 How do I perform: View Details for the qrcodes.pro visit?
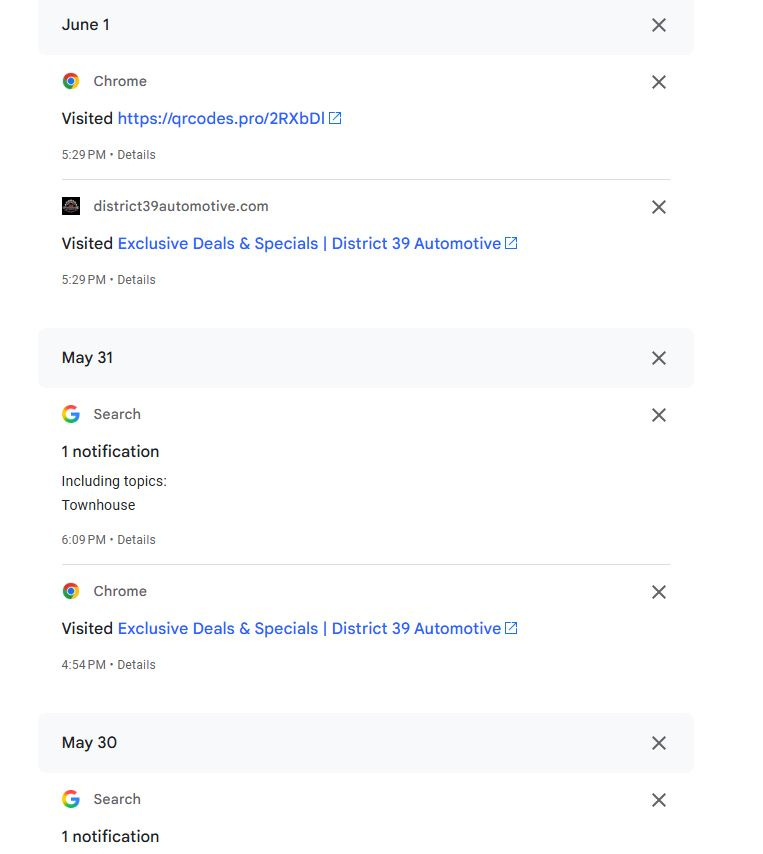coord(136,155)
